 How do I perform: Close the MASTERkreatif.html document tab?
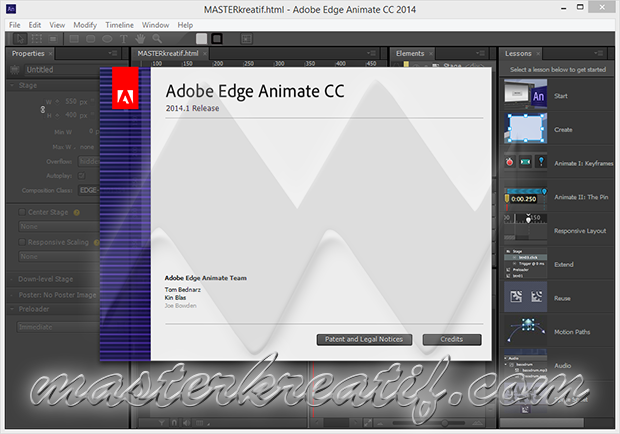pos(205,54)
